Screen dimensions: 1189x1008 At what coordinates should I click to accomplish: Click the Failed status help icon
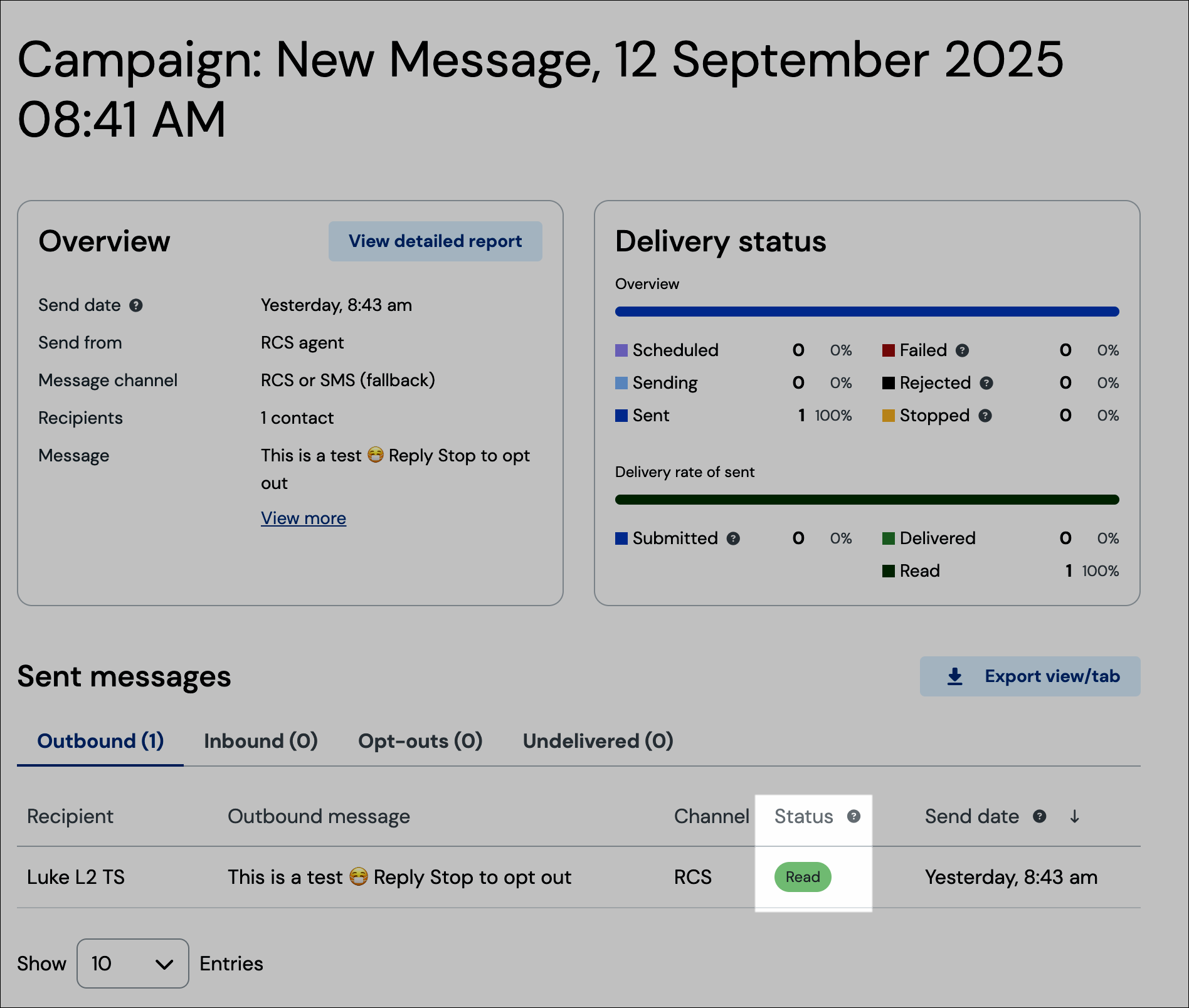[963, 350]
